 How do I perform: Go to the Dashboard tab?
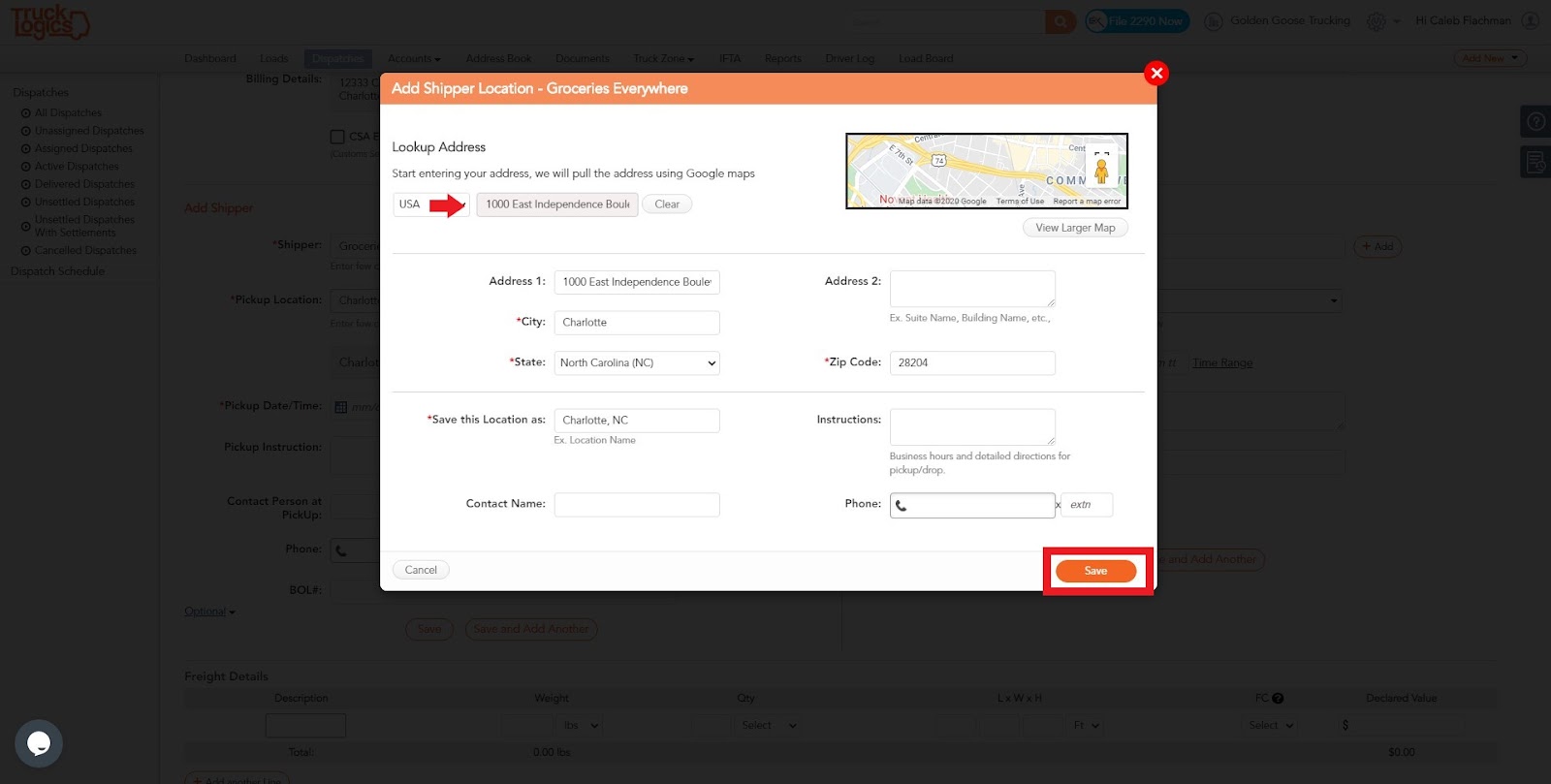coord(210,59)
